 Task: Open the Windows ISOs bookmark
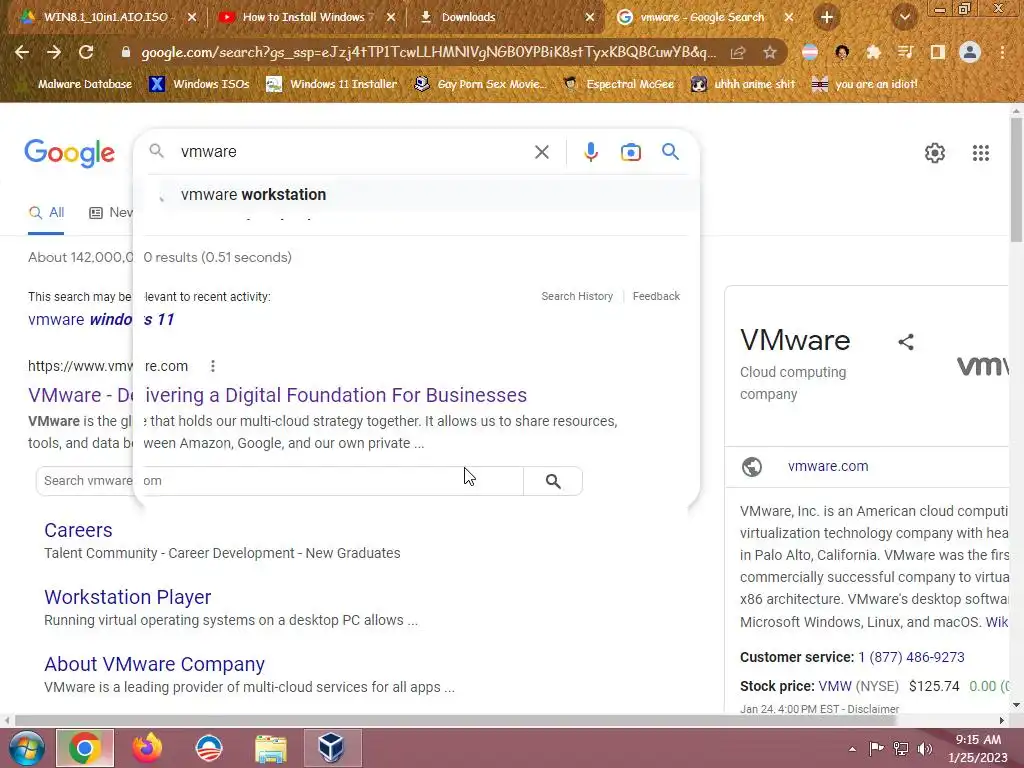point(200,84)
